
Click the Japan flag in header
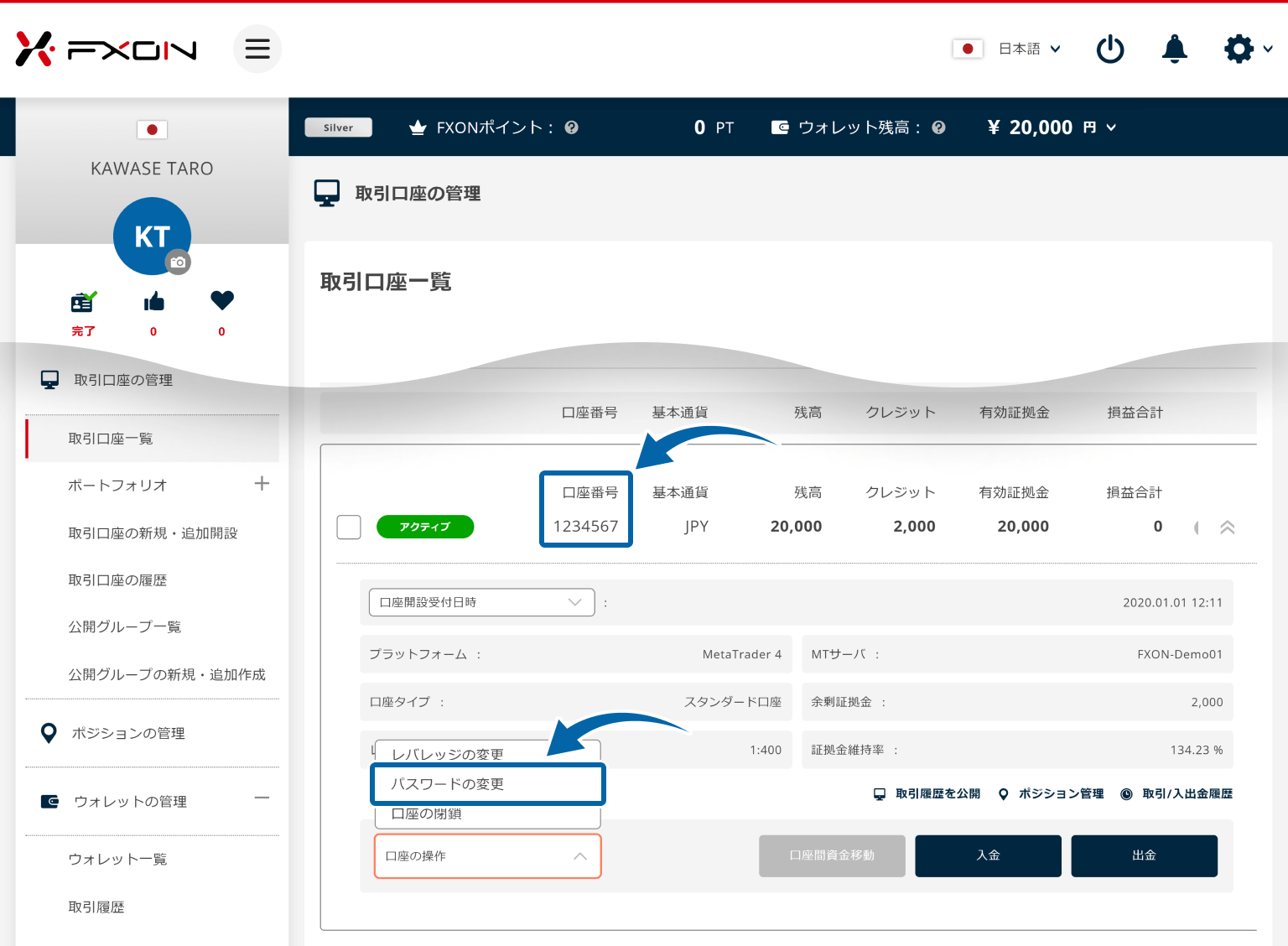pyautogui.click(x=968, y=49)
